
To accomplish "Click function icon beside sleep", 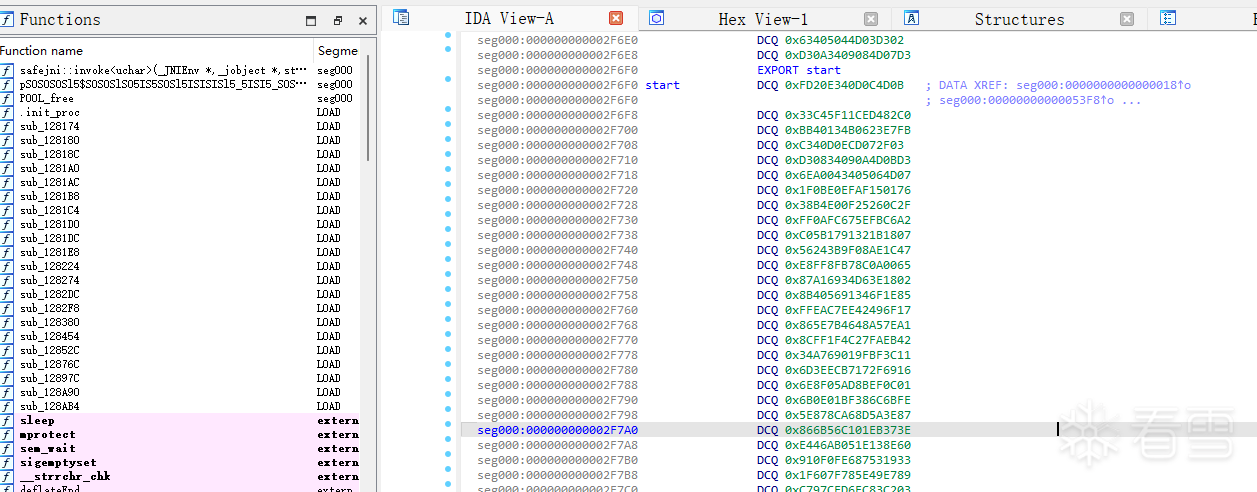I will (x=7, y=421).
